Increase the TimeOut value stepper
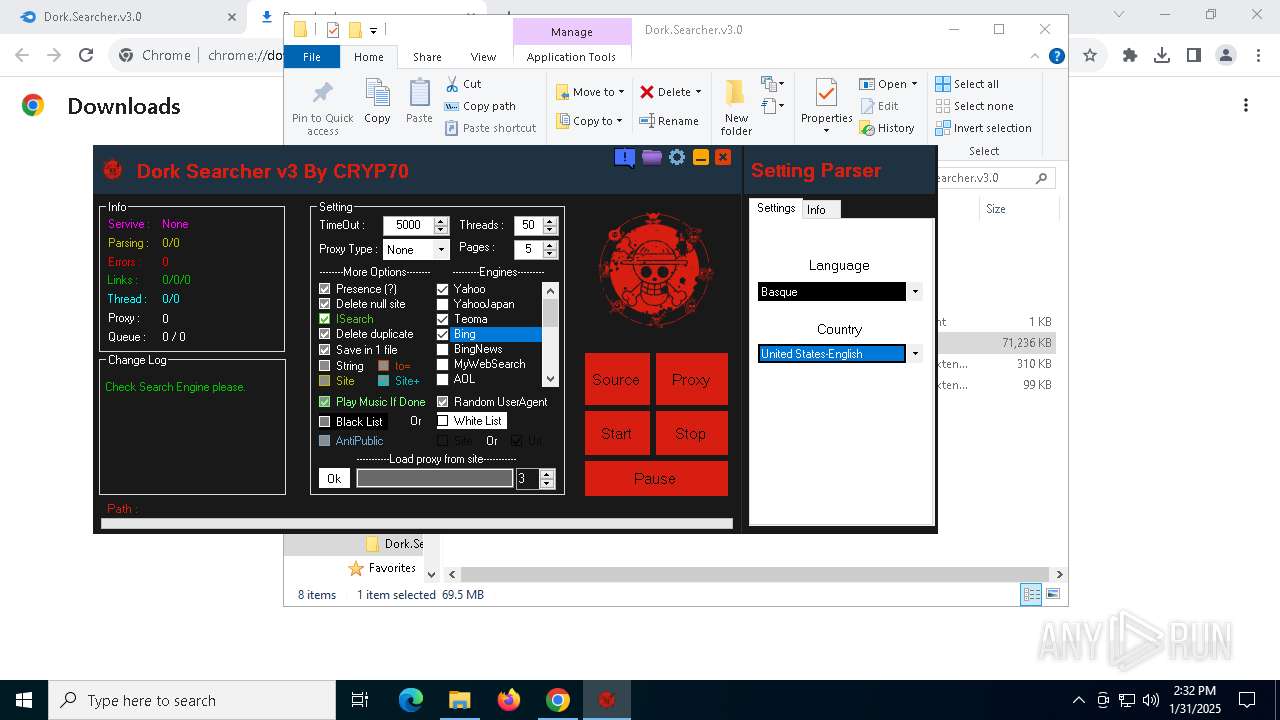The width and height of the screenshot is (1280, 720). [441, 221]
